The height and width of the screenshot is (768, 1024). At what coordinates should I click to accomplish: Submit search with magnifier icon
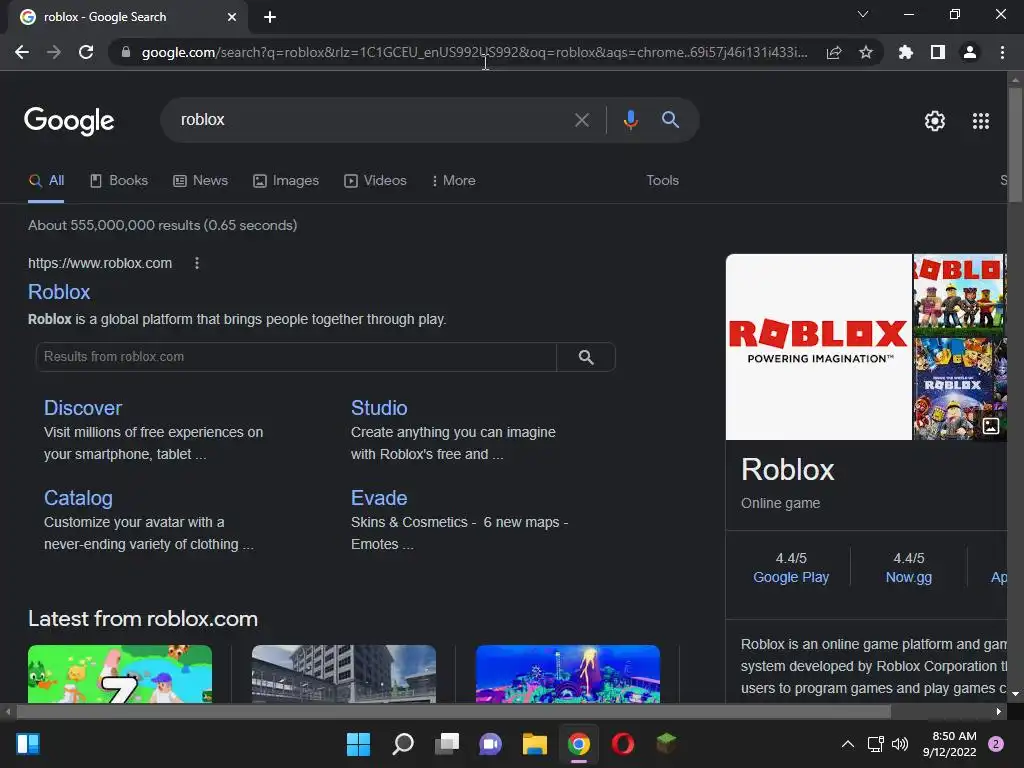pos(671,120)
